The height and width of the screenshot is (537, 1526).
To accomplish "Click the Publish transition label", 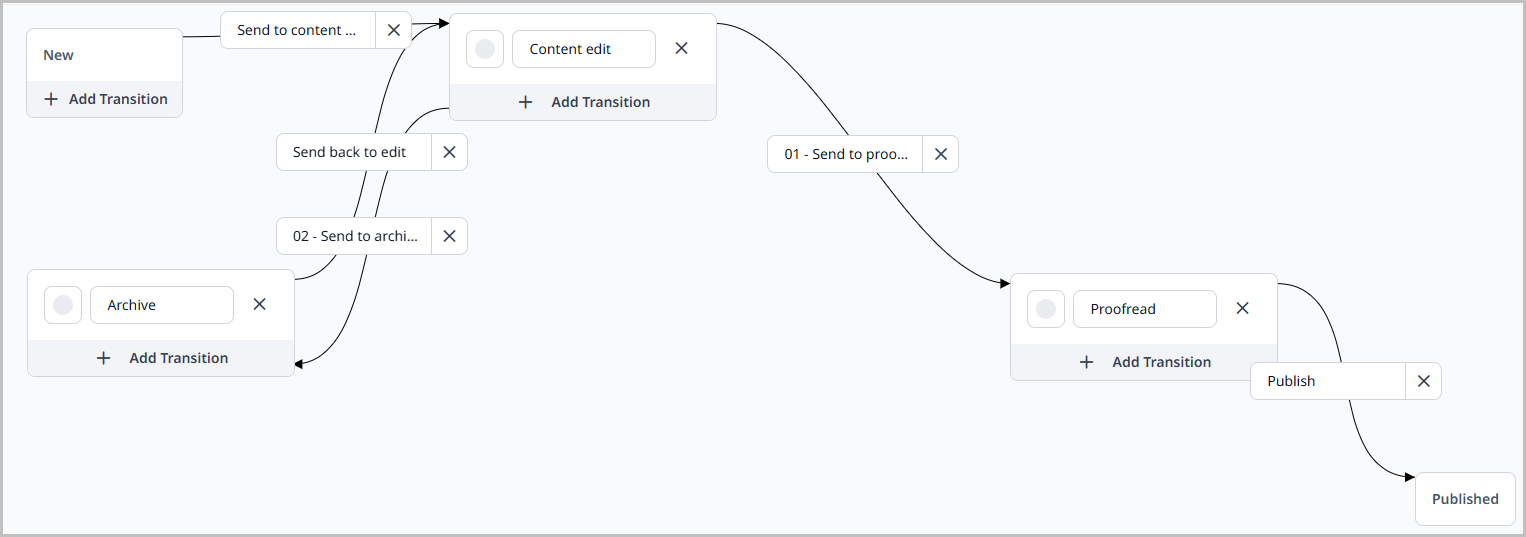I will click(1327, 381).
